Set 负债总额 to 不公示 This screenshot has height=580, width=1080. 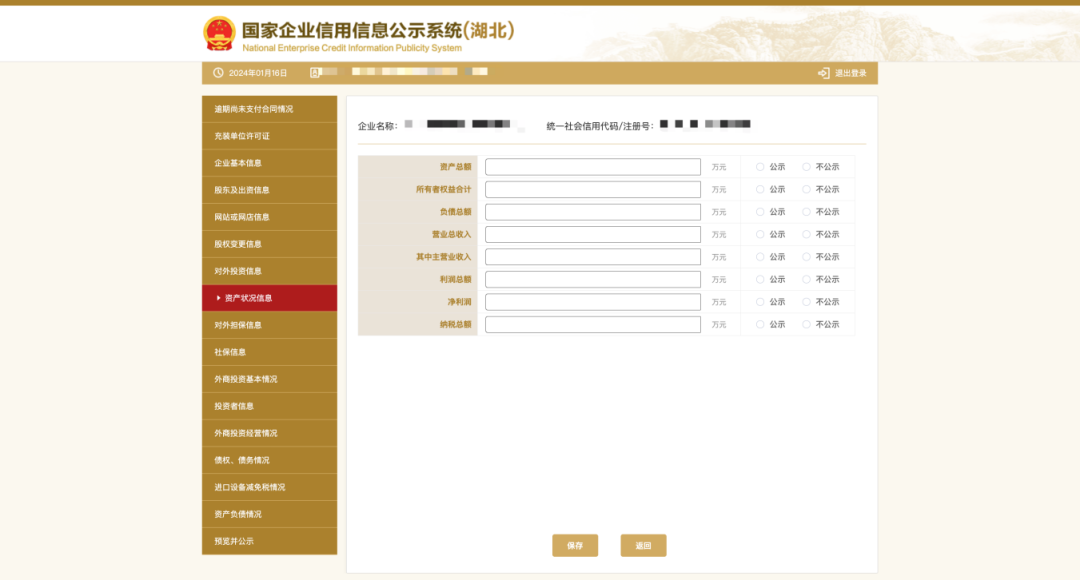(x=807, y=211)
